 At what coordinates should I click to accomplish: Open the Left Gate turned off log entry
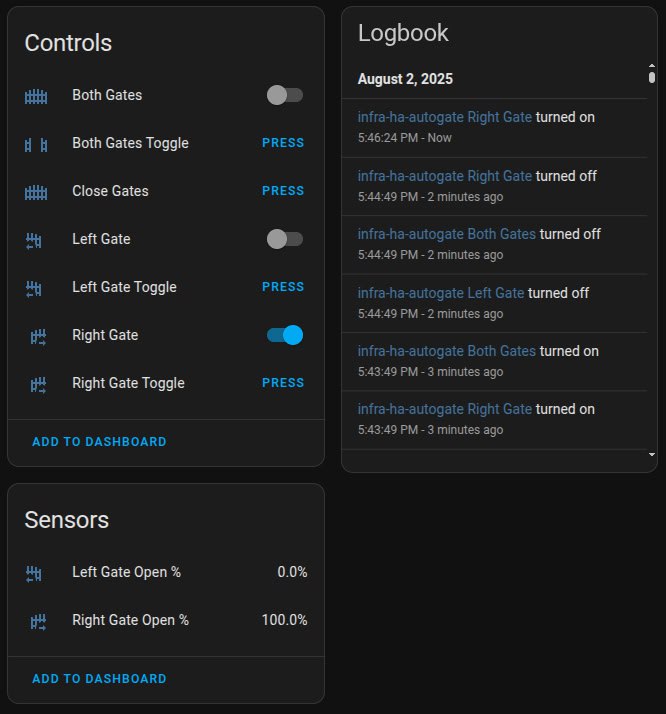point(494,303)
